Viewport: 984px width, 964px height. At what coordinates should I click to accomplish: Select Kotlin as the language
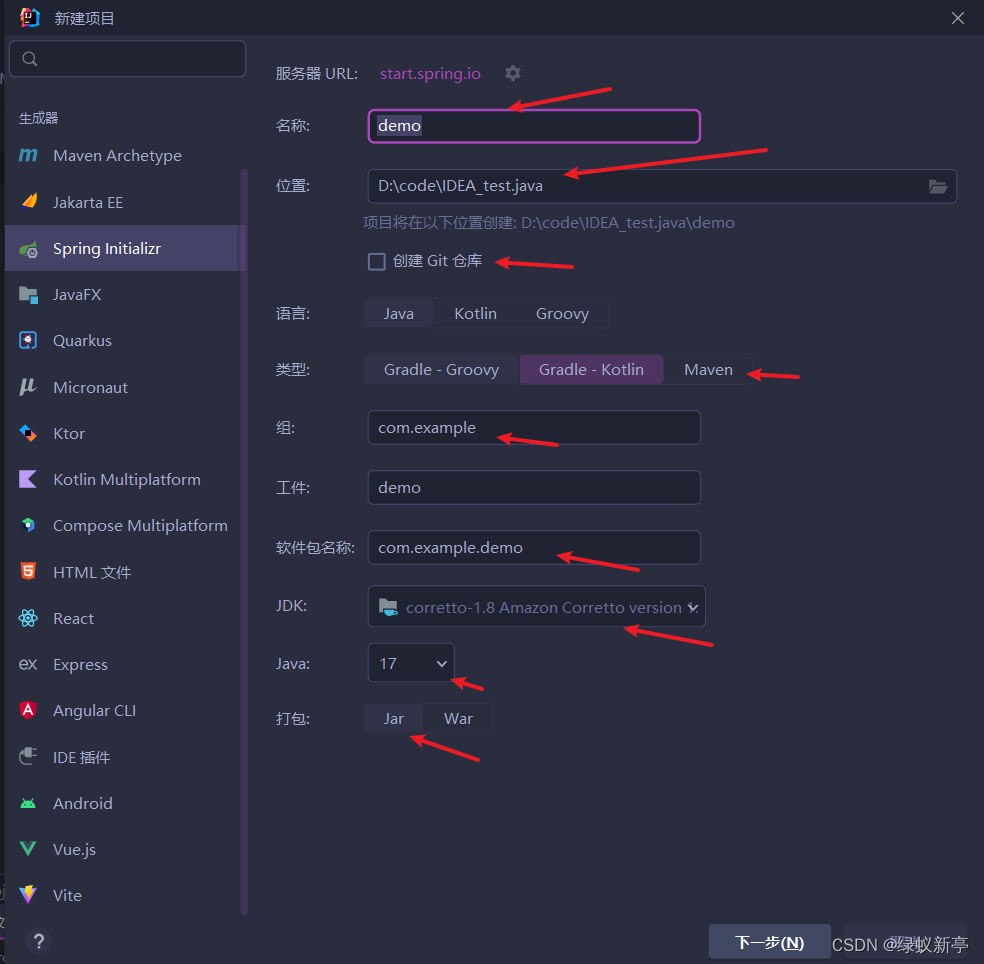click(x=475, y=313)
